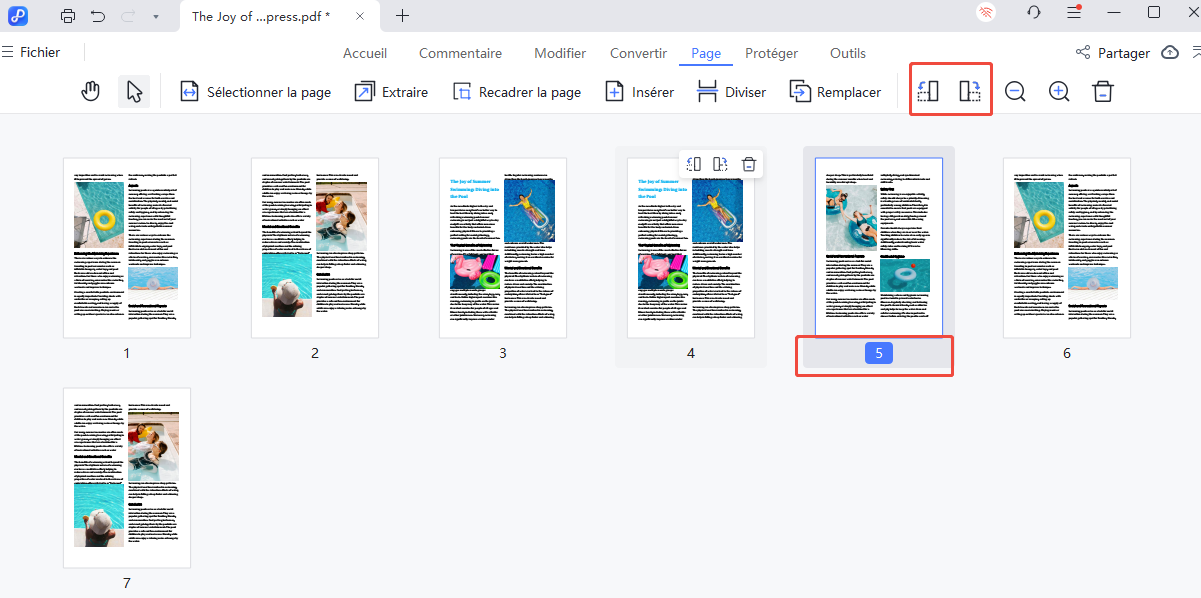Select the hand pan tool
Viewport: 1201px width, 598px height.
click(90, 91)
